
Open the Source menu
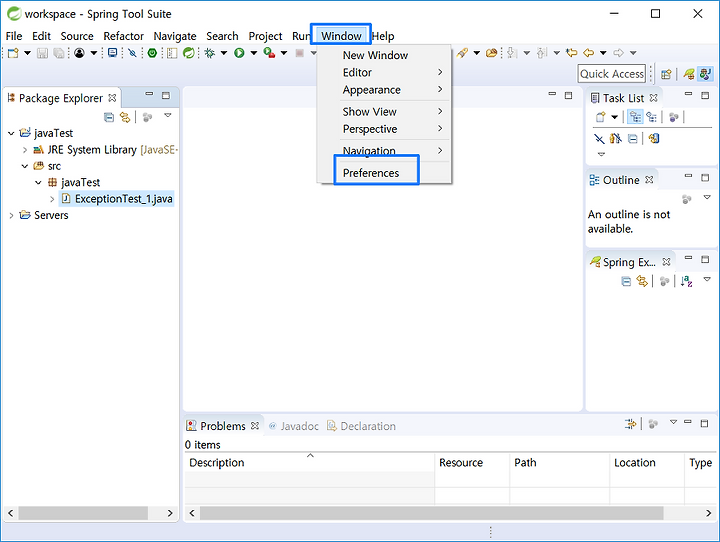pos(77,36)
